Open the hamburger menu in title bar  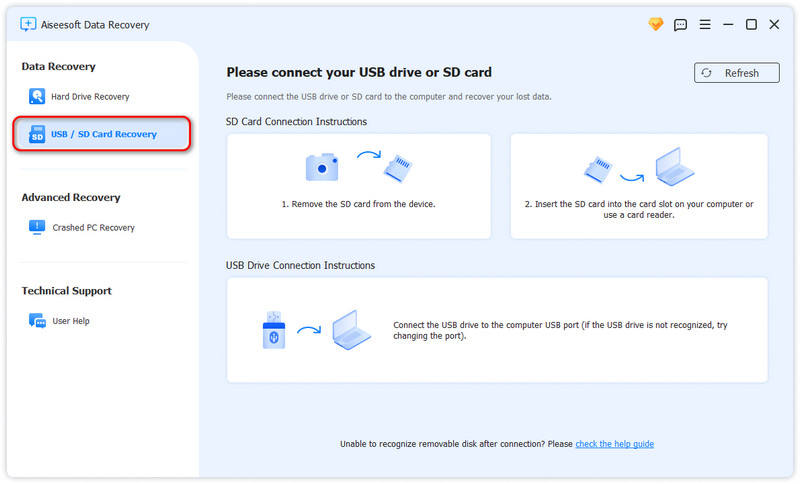click(705, 25)
